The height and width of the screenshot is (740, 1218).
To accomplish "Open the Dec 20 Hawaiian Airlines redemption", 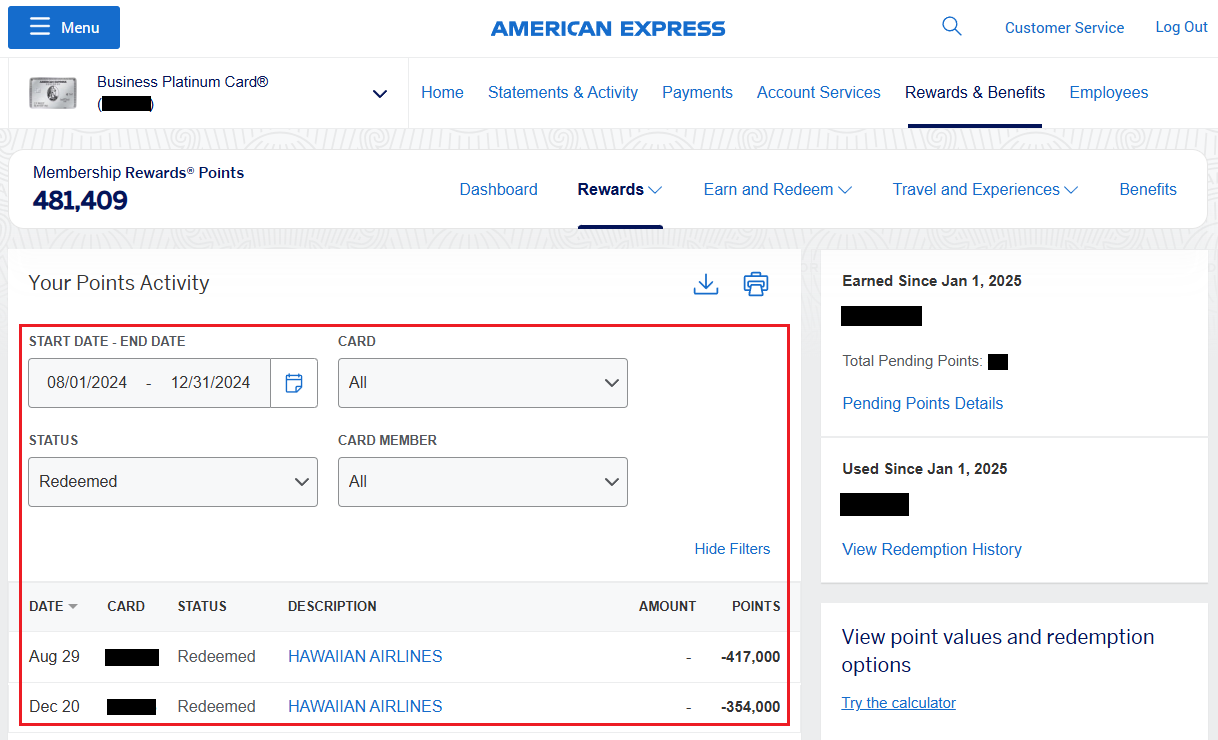I will (x=365, y=707).
